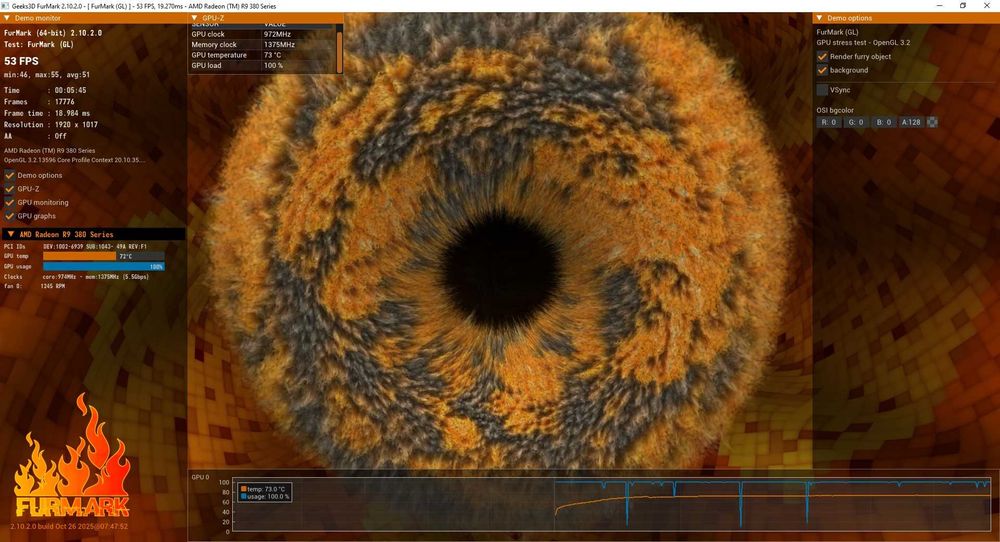Viewport: 1000px width, 542px height.
Task: Click the B: 0 bgcolor field
Action: [883, 122]
